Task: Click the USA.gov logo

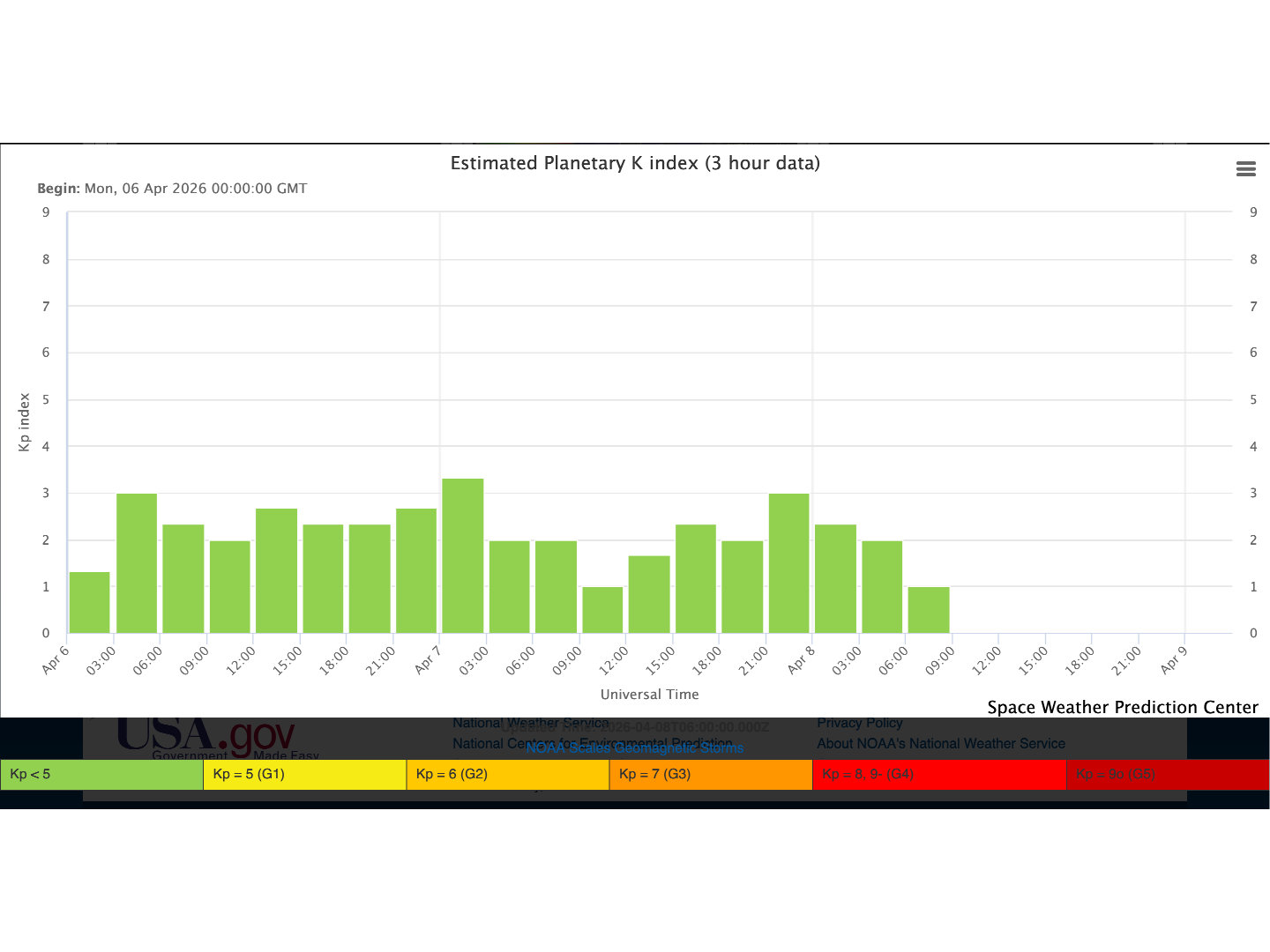Action: [205, 736]
